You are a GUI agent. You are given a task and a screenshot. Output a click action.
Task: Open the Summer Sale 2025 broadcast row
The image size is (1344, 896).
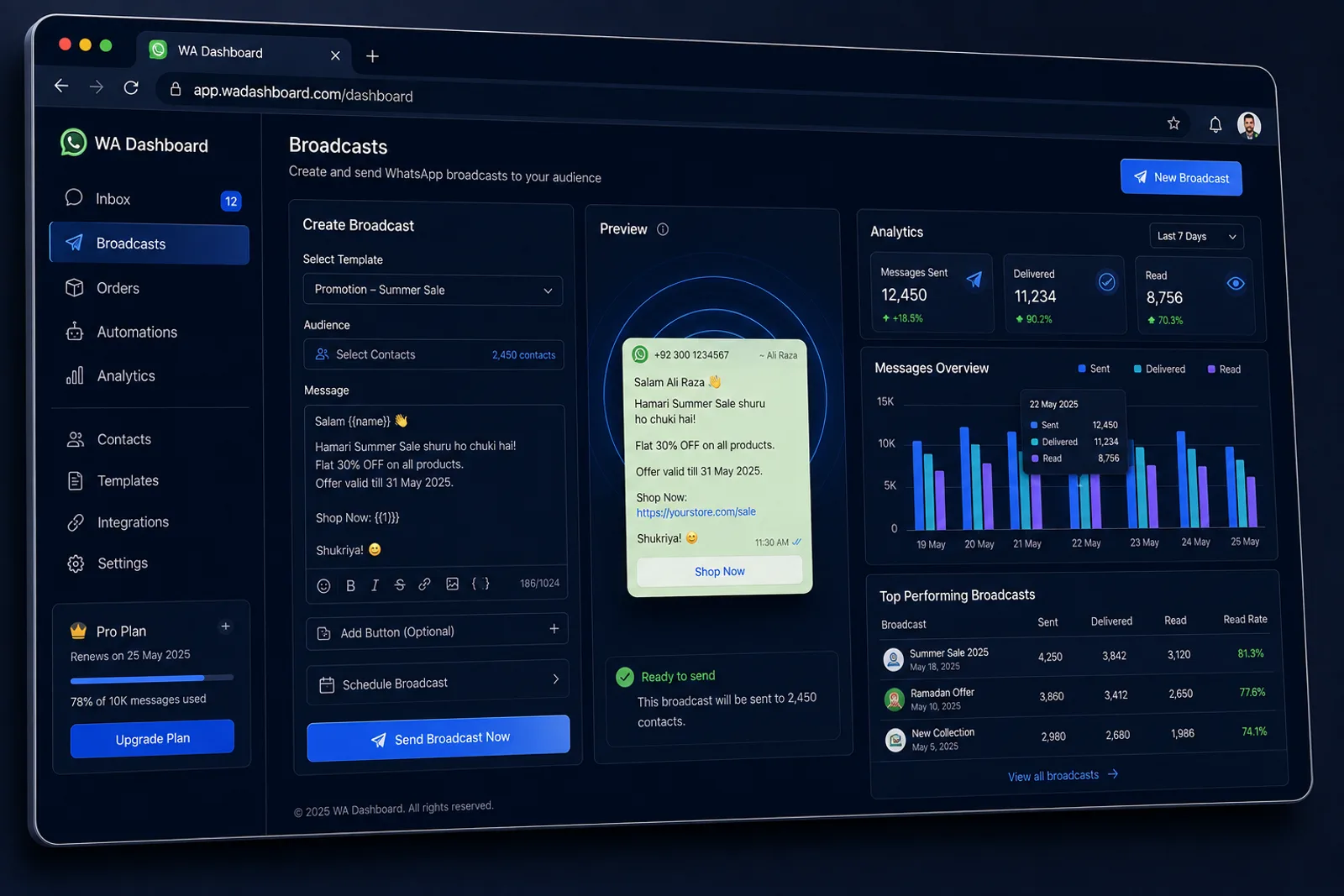click(x=1075, y=657)
